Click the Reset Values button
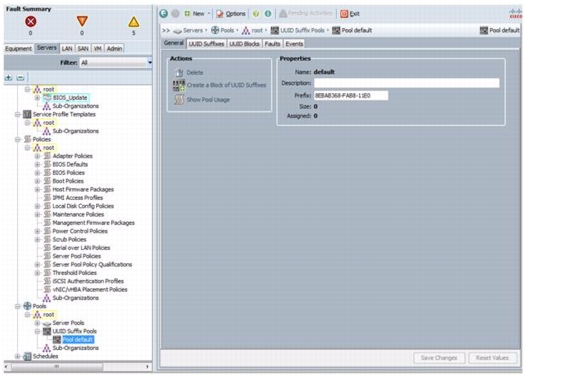Viewport: 576px width, 377px height. tap(492, 358)
